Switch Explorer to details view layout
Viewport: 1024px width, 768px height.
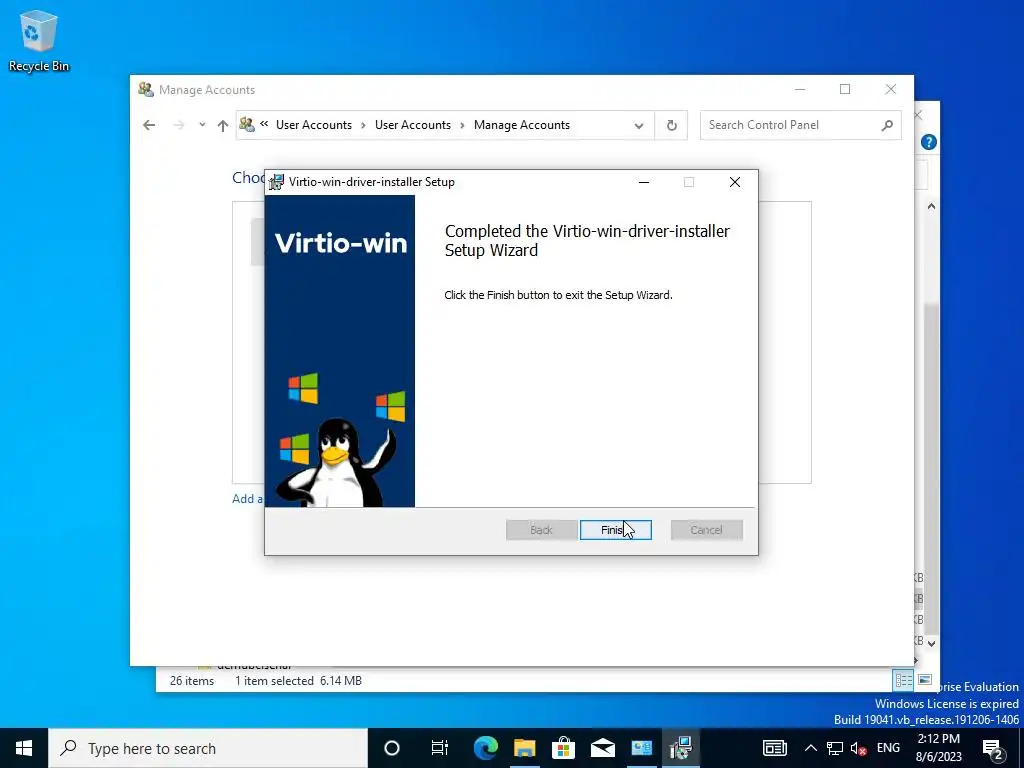tap(903, 680)
